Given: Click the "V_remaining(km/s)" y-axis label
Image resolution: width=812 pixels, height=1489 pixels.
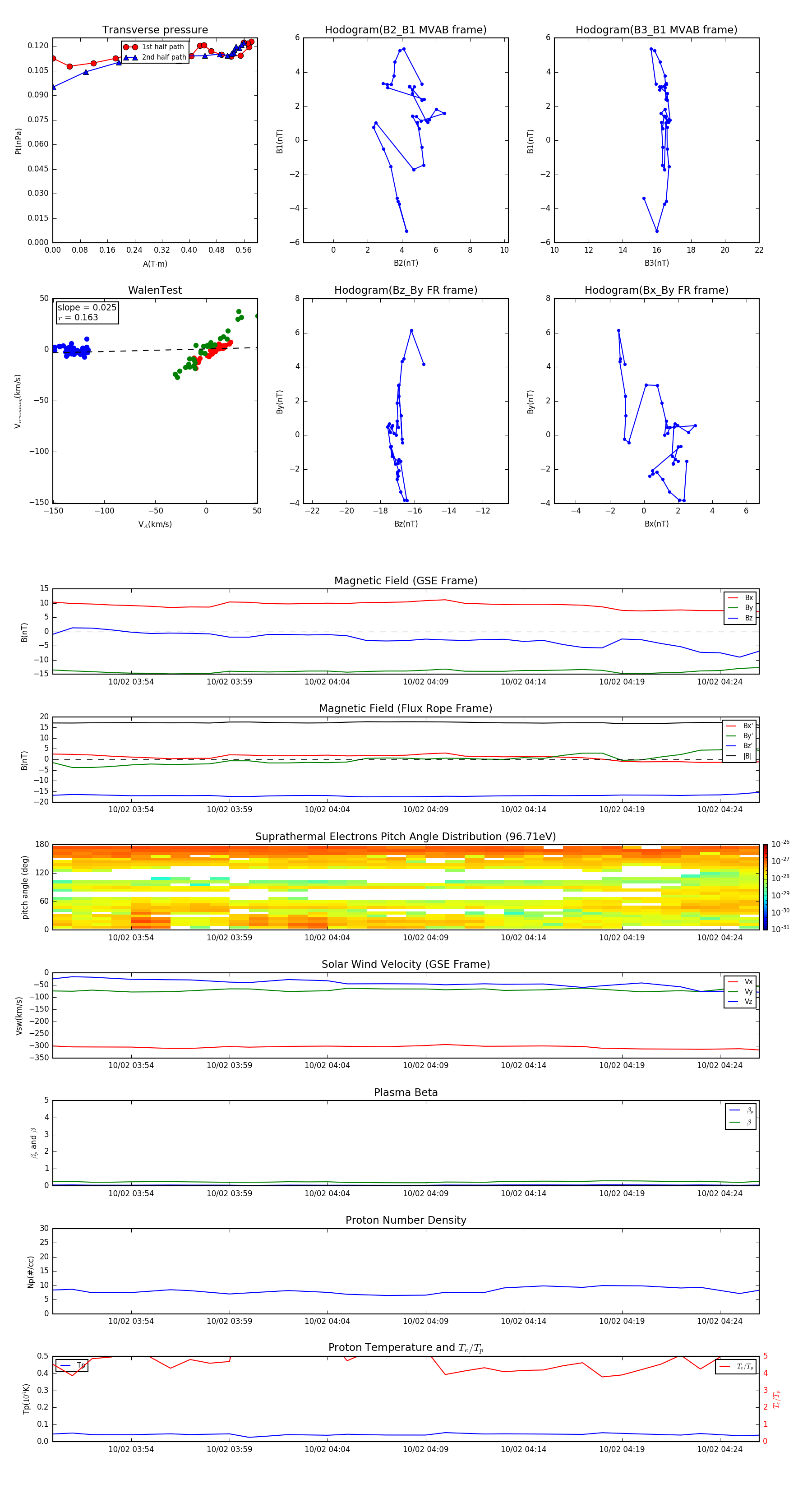Looking at the screenshot, I should pos(18,401).
